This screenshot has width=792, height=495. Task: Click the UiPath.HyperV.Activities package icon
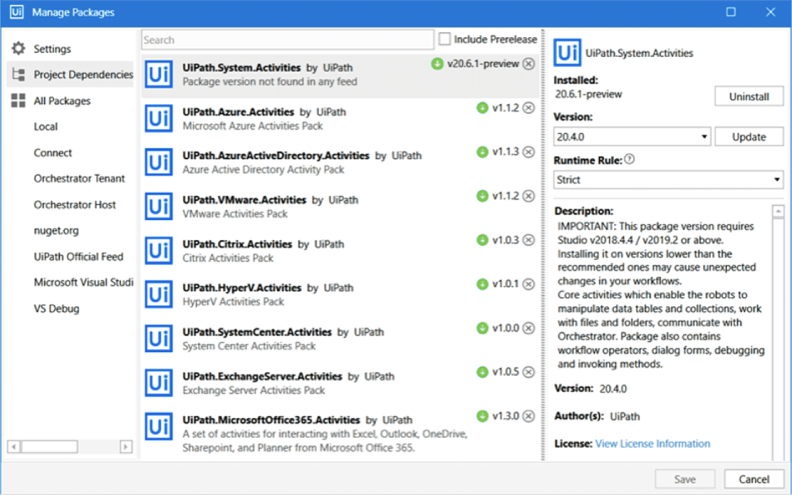(159, 294)
